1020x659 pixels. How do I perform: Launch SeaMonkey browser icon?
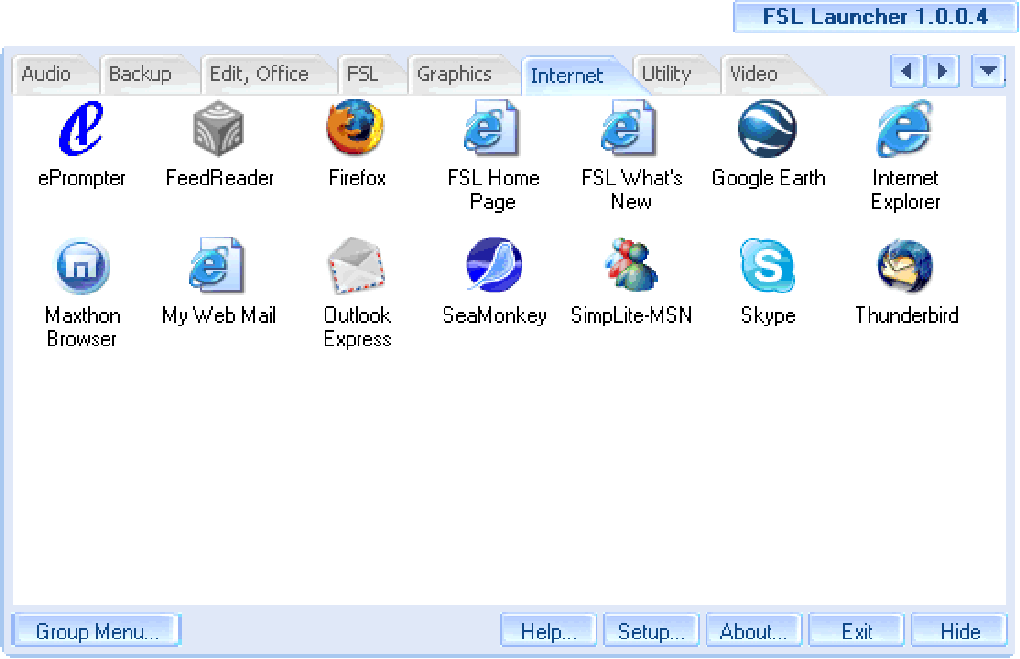(x=494, y=266)
